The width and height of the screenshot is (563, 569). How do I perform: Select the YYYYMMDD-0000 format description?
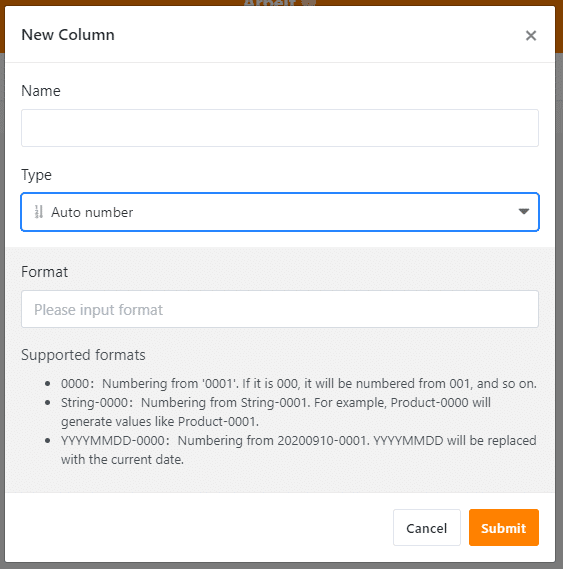[299, 450]
